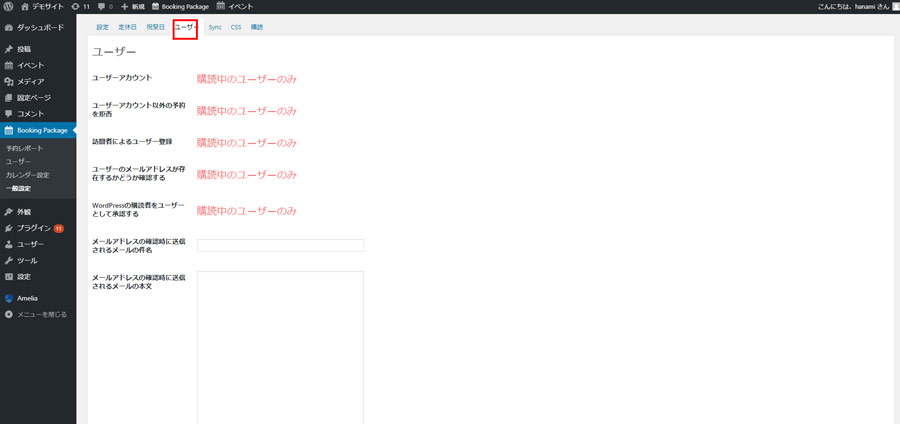
Task: Click the sidebar イベント calendar icon
Action: point(9,65)
